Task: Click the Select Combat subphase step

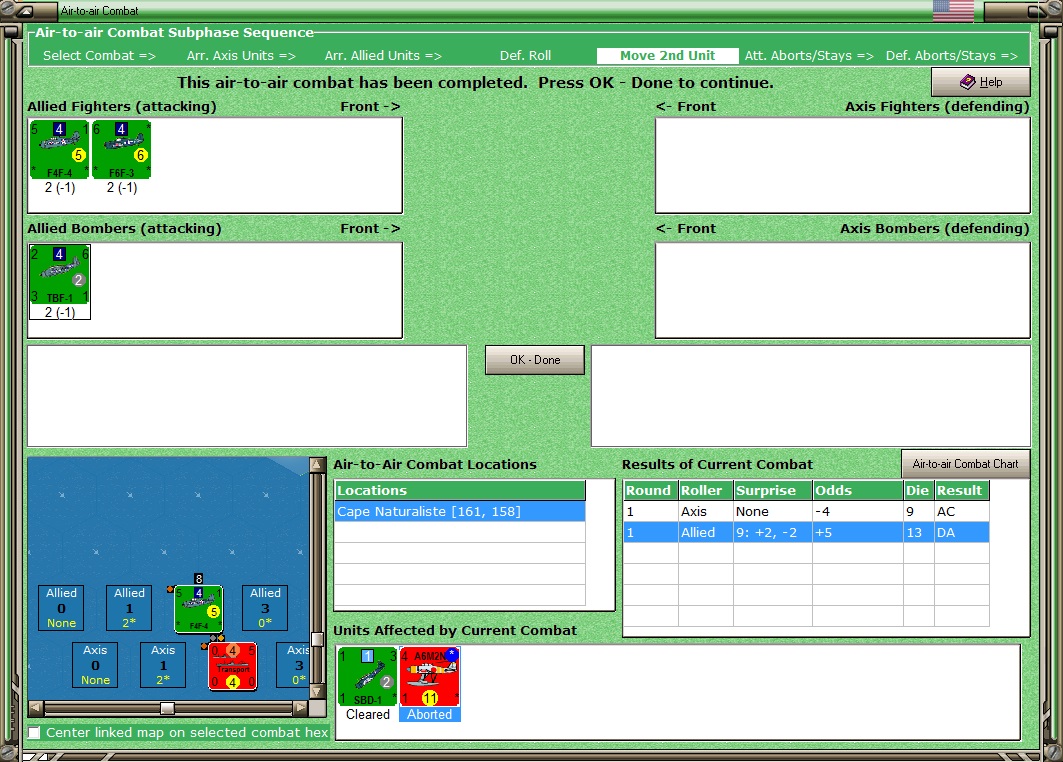Action: pos(100,56)
